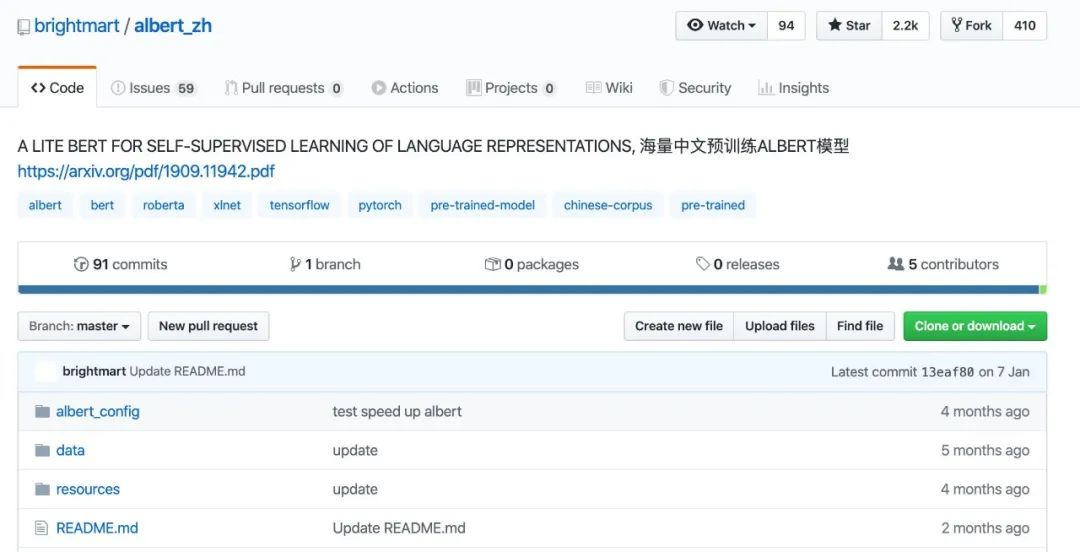The height and width of the screenshot is (552, 1080).
Task: Click the albert topic tag
Action: tap(45, 205)
